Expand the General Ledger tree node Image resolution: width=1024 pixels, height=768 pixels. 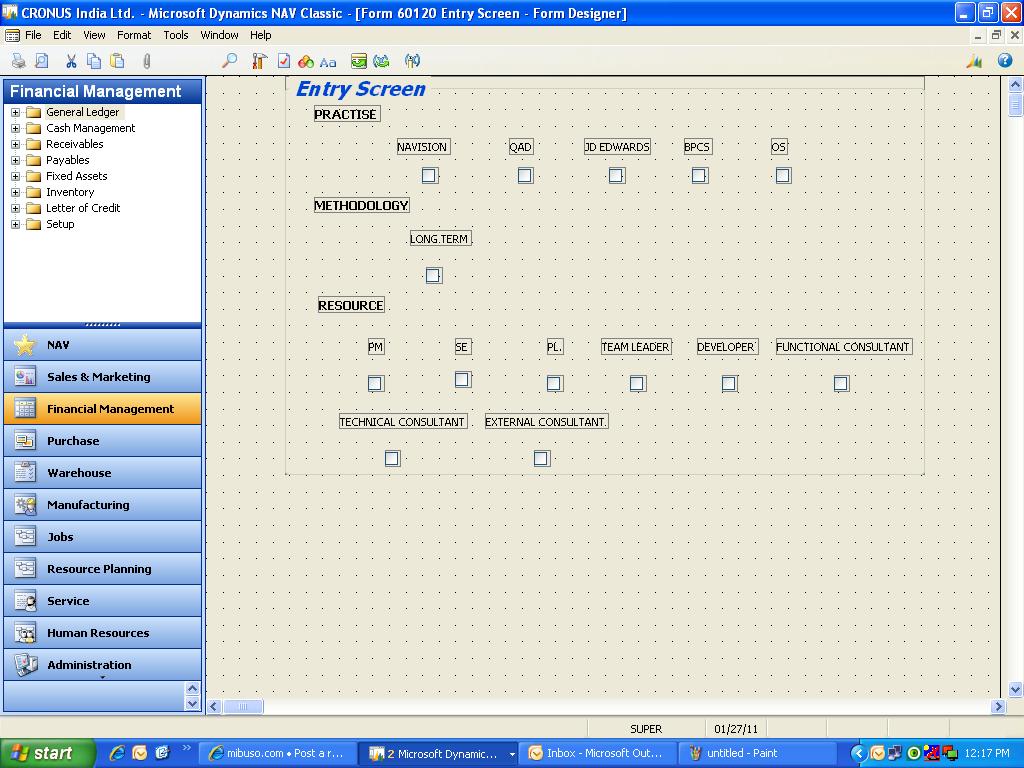tap(16, 112)
